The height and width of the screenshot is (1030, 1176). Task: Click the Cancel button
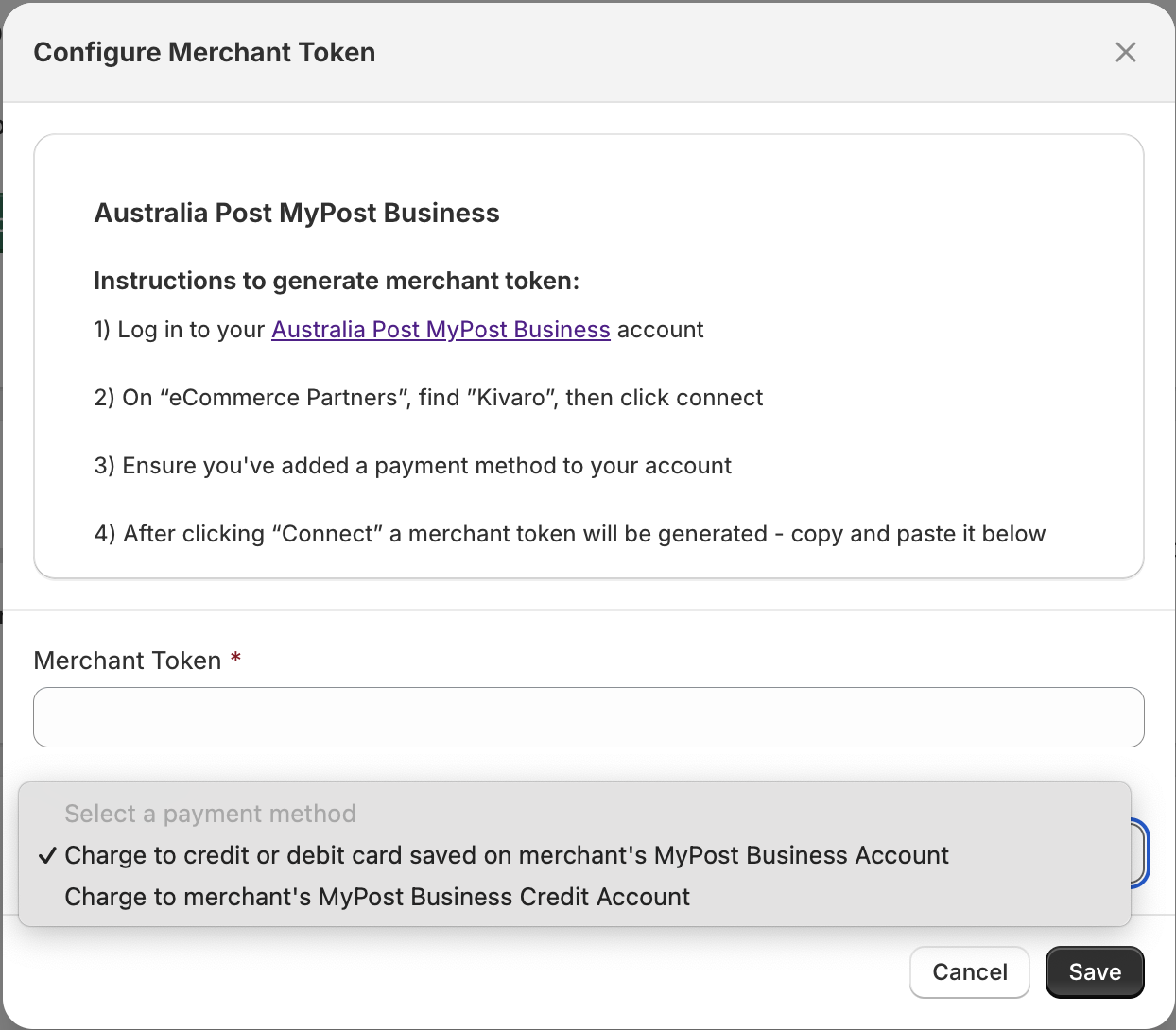[x=969, y=971]
